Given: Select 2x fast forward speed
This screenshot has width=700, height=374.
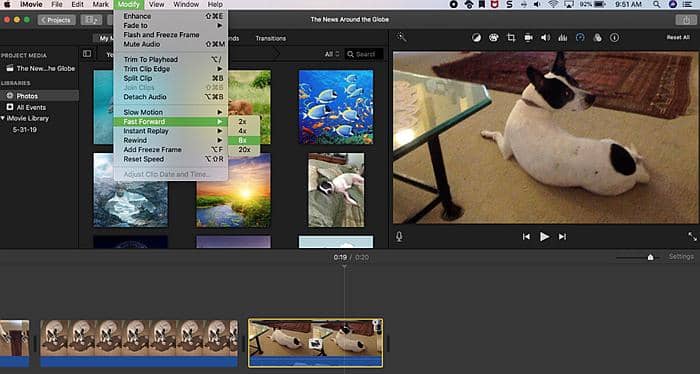Looking at the screenshot, I should [243, 121].
